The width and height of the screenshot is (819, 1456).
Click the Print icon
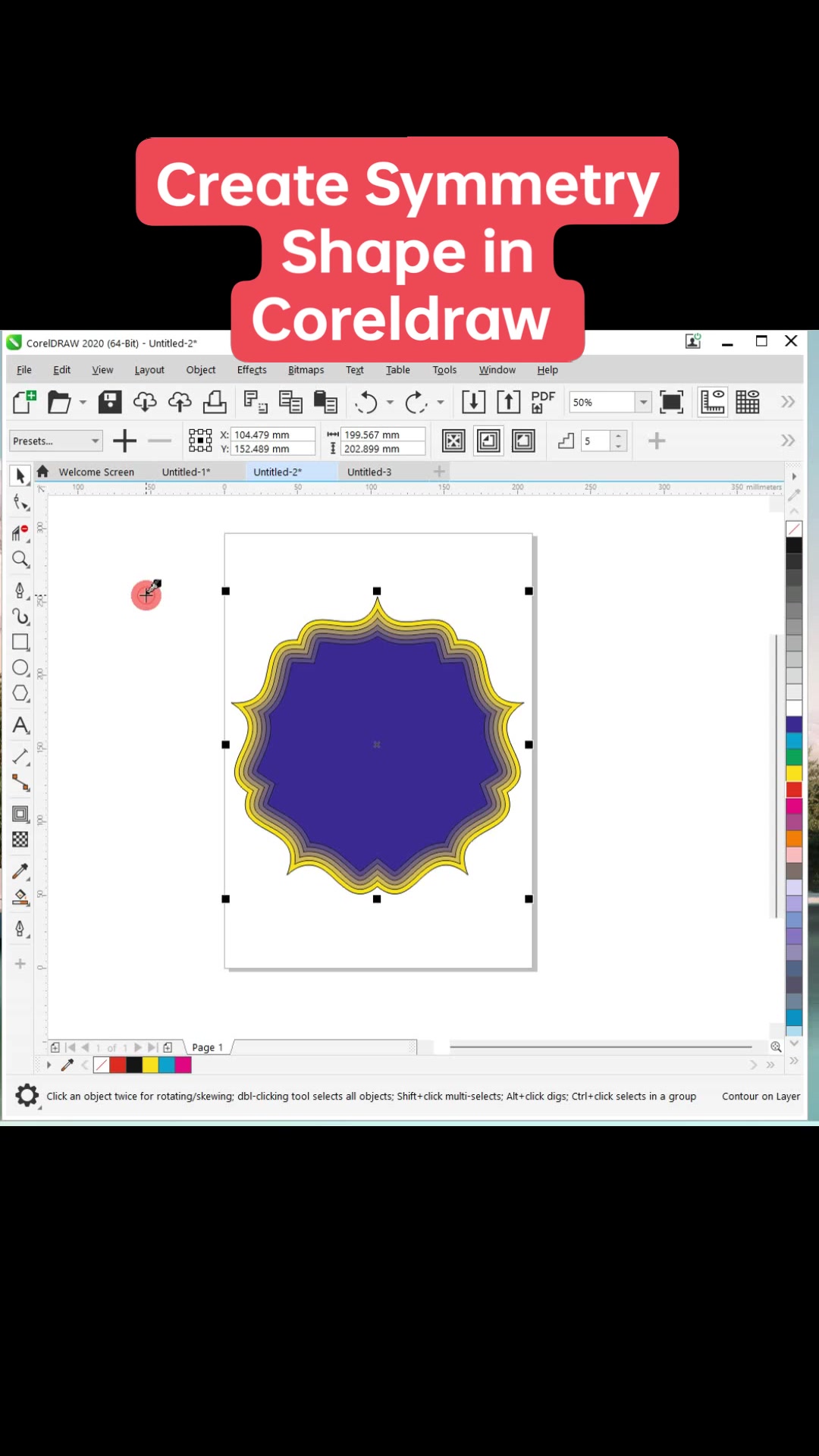click(215, 402)
